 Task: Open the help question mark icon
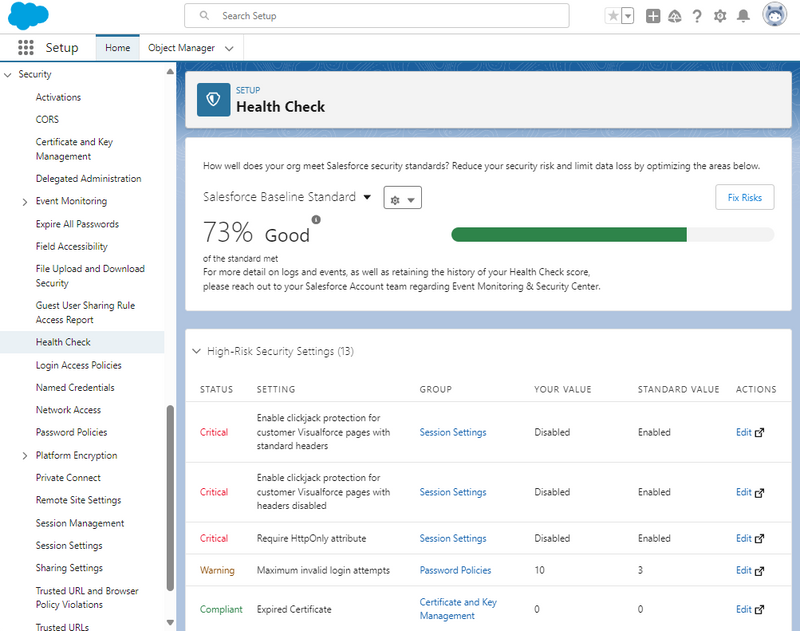[x=697, y=16]
